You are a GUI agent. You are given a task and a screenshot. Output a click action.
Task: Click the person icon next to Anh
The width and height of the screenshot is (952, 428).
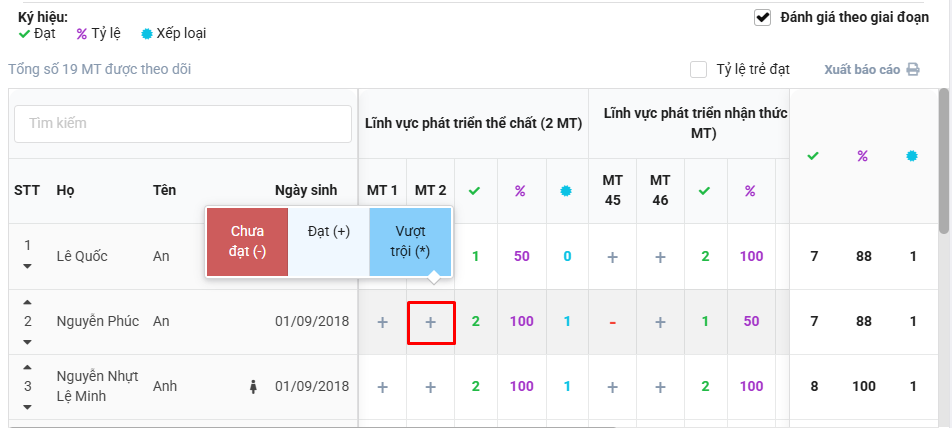click(253, 386)
